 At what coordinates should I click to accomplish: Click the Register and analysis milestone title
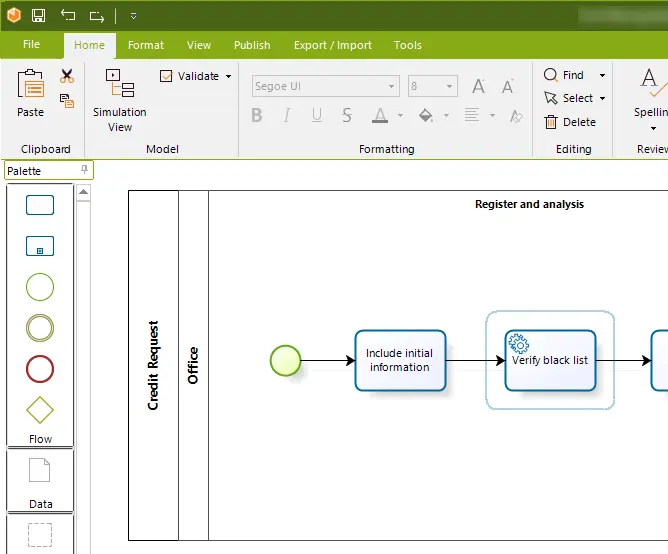[x=529, y=204]
